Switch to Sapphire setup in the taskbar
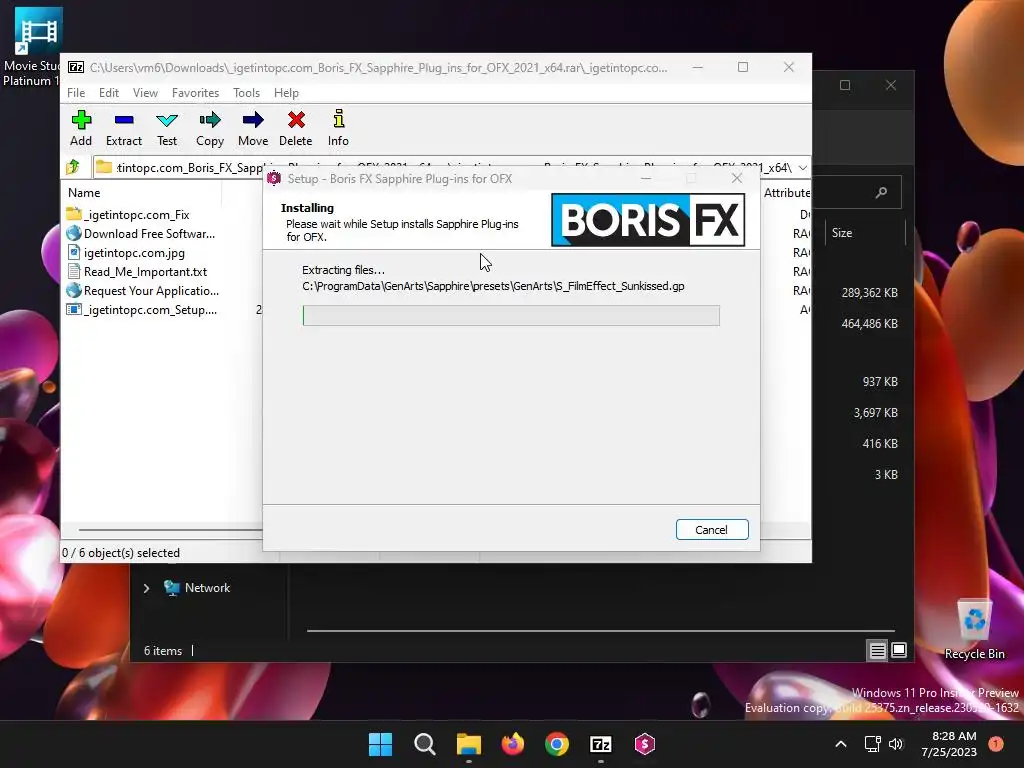The image size is (1024, 768). point(645,744)
